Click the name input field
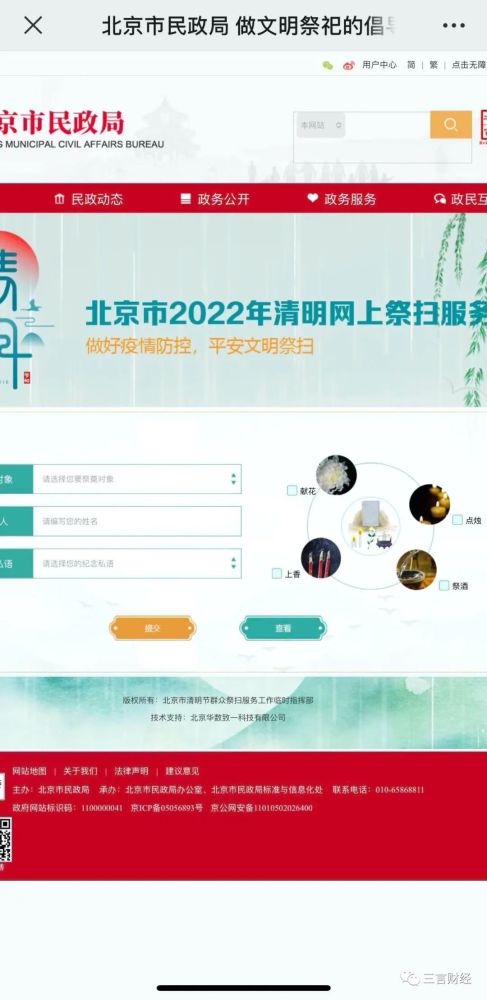Image resolution: width=487 pixels, height=1000 pixels. click(x=137, y=521)
